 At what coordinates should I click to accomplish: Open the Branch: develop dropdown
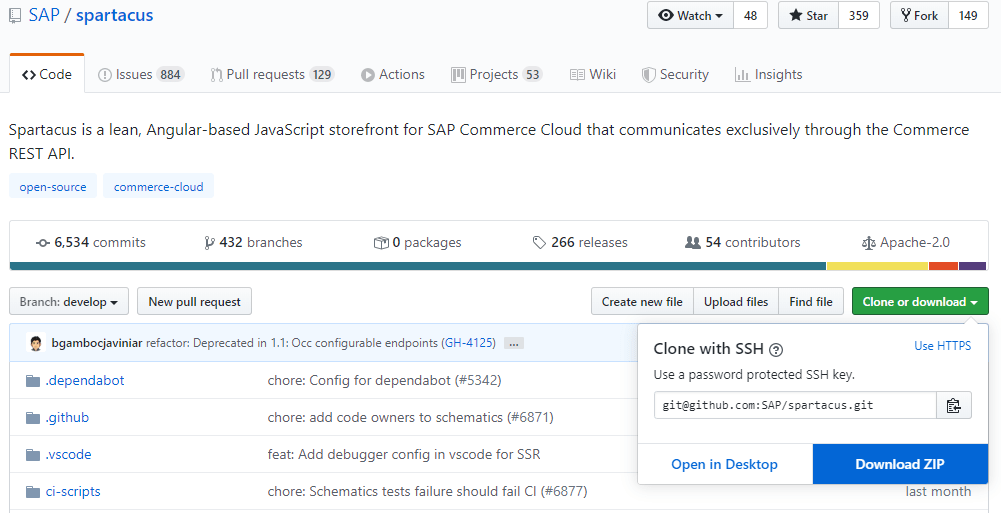coord(69,302)
